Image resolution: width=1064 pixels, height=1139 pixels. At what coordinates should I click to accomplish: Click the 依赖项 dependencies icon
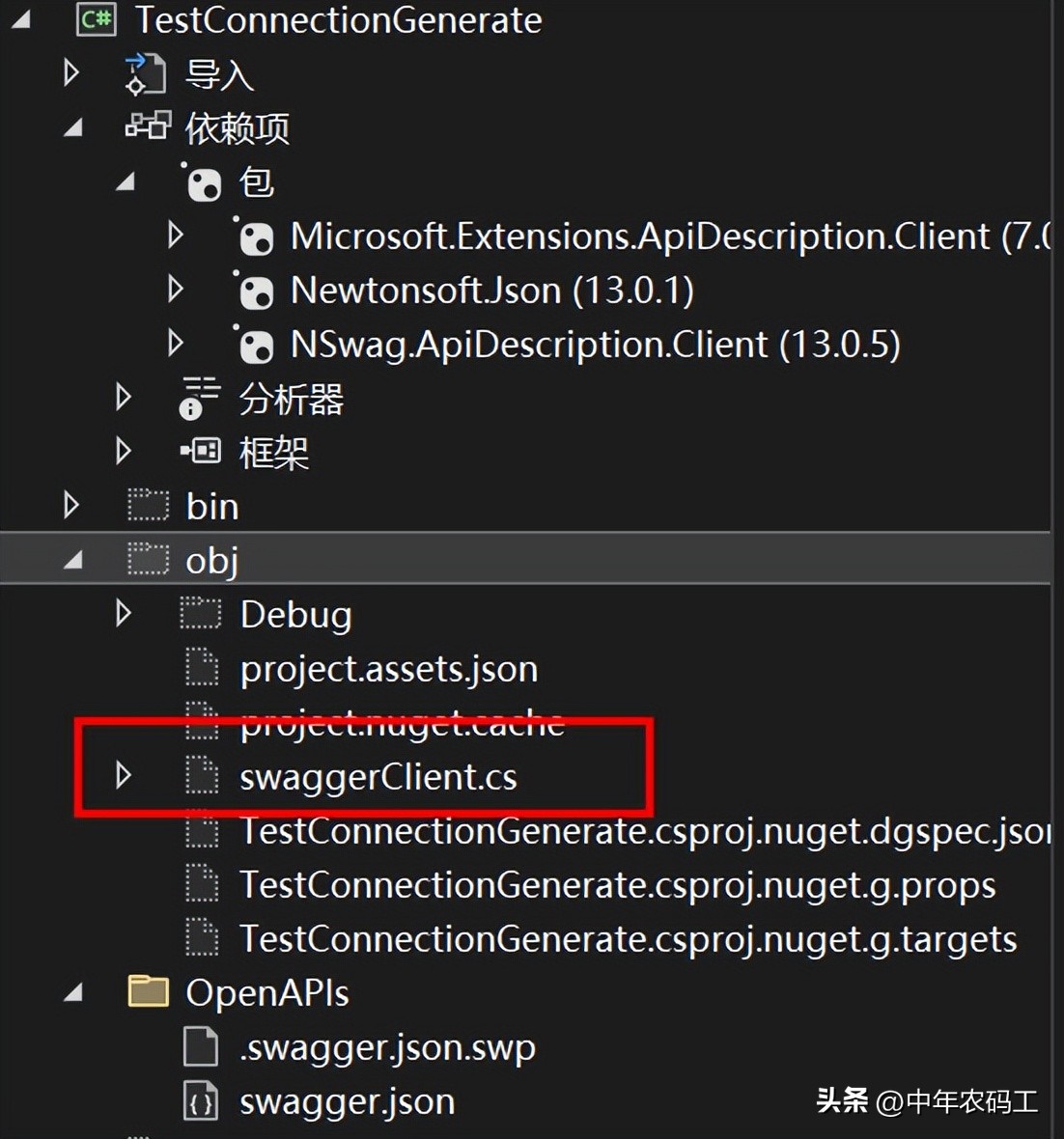pos(147,127)
